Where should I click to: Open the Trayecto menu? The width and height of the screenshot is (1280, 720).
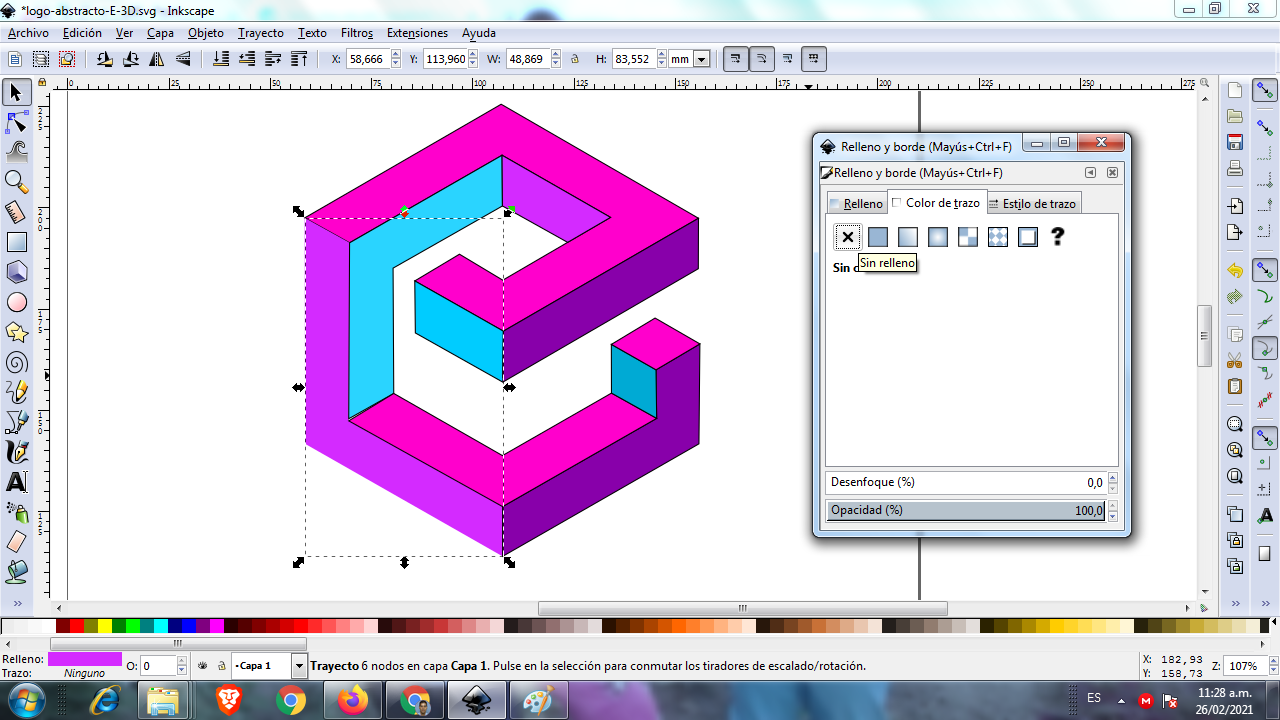tap(261, 33)
